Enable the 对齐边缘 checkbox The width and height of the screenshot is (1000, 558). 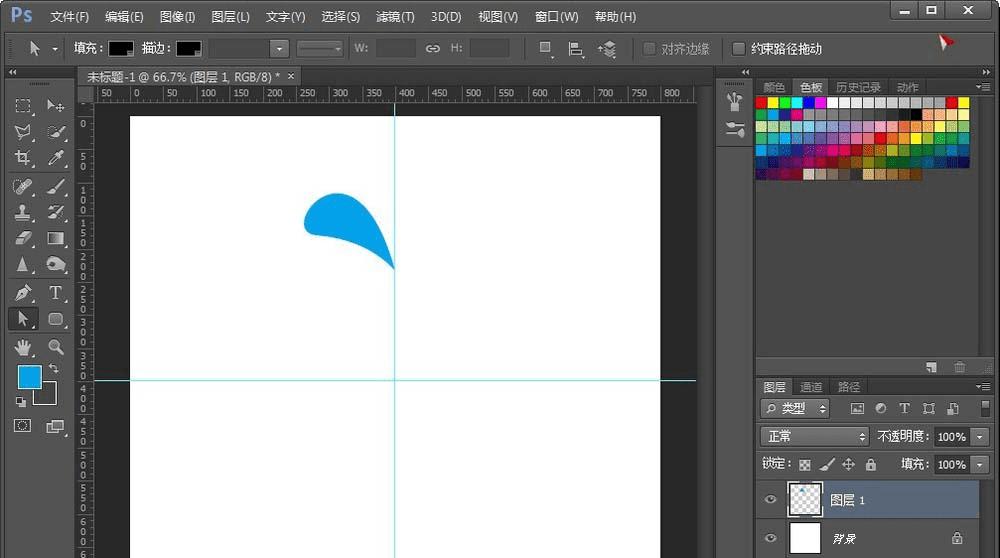(649, 49)
